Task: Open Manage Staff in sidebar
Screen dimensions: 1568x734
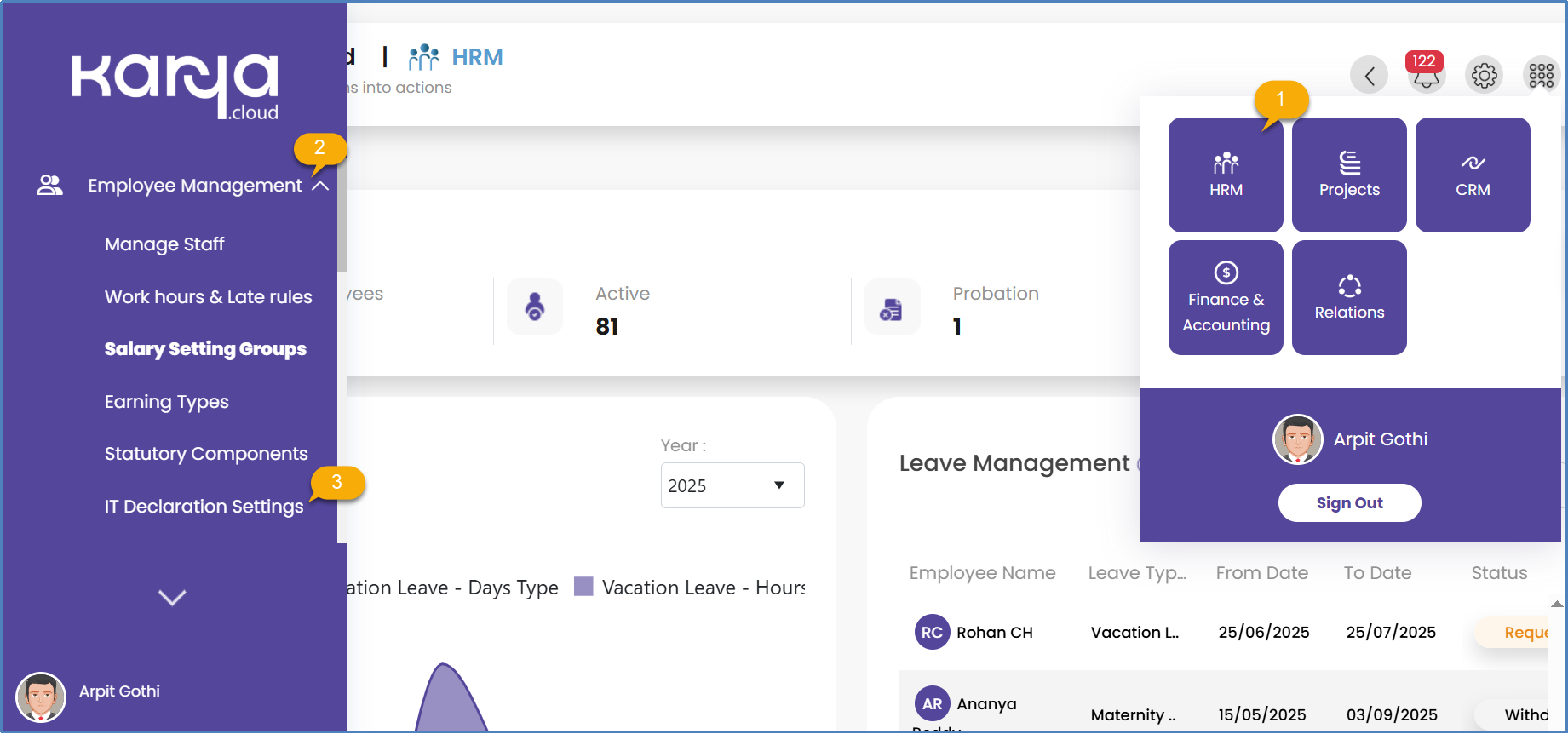Action: (x=164, y=244)
